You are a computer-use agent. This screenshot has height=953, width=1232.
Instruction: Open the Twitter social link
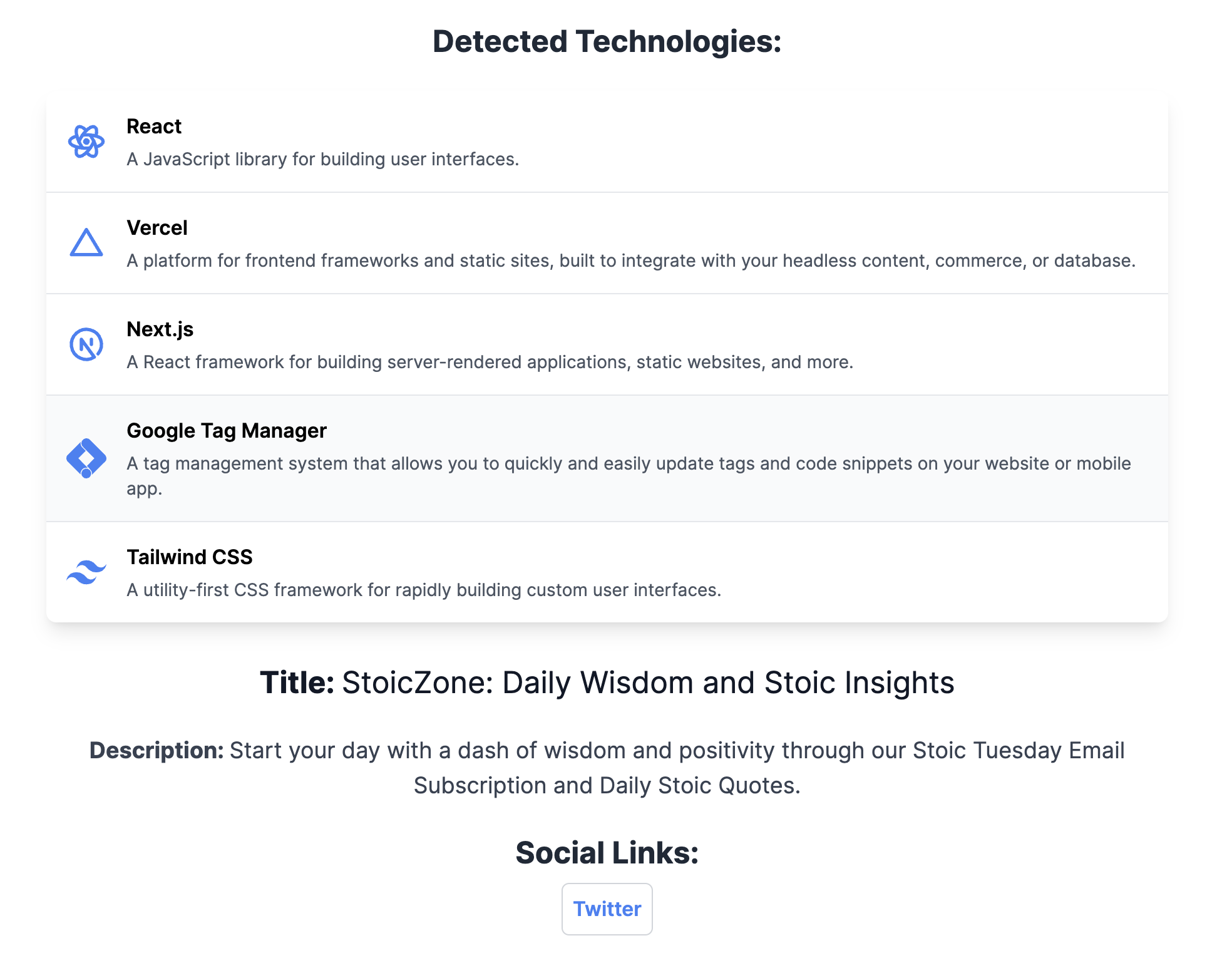tap(607, 909)
